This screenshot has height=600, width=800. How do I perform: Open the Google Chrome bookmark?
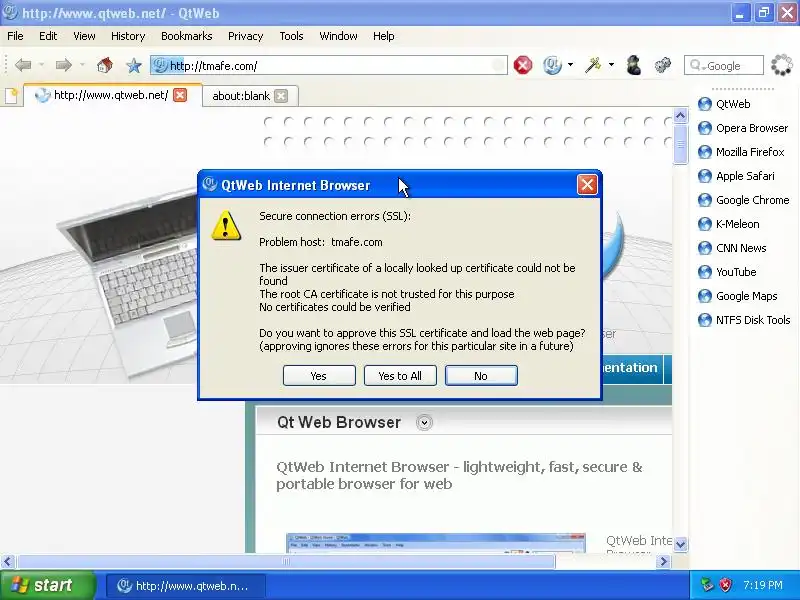click(743, 200)
